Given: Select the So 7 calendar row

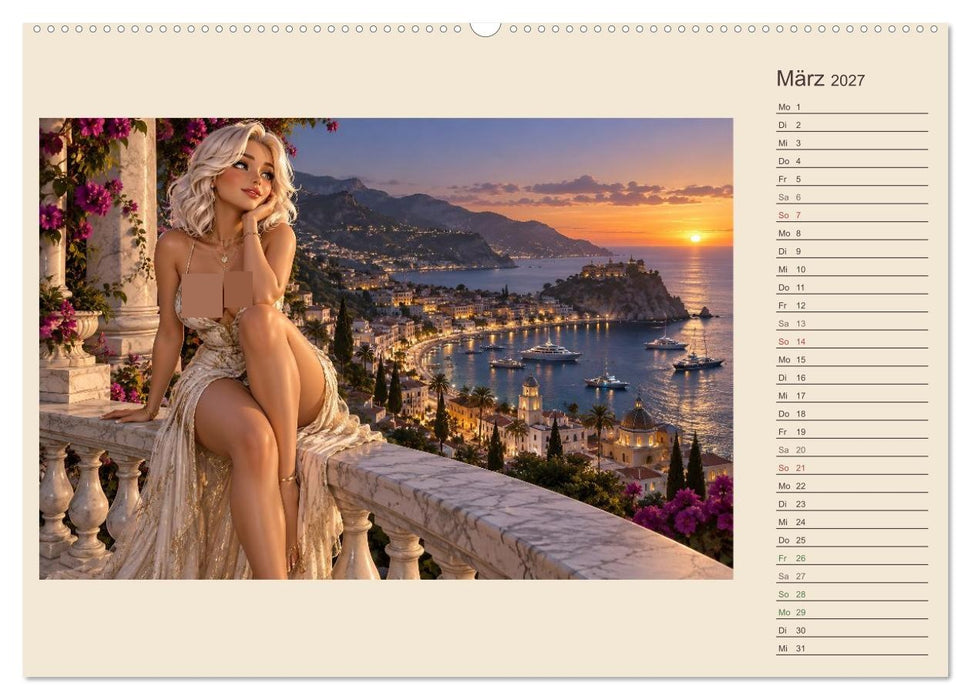Looking at the screenshot, I should click(852, 215).
